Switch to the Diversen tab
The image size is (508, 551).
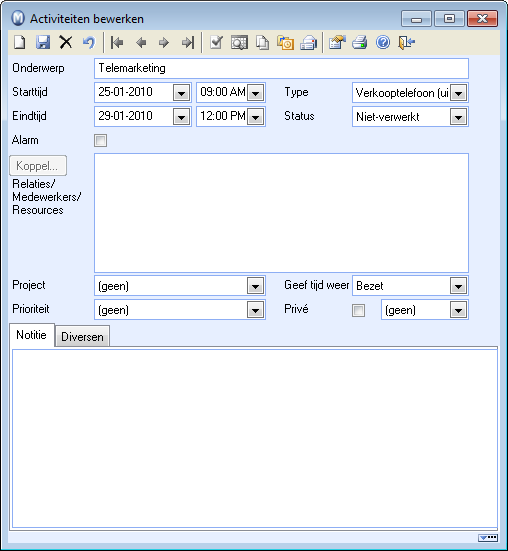pyautogui.click(x=82, y=336)
